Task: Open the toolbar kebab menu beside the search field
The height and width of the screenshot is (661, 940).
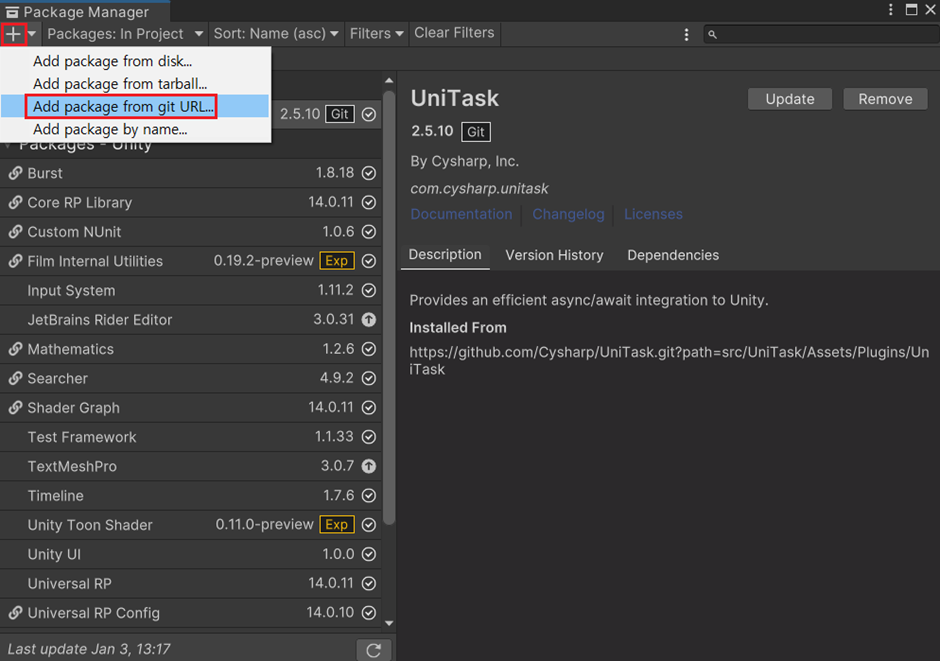Action: pos(686,35)
